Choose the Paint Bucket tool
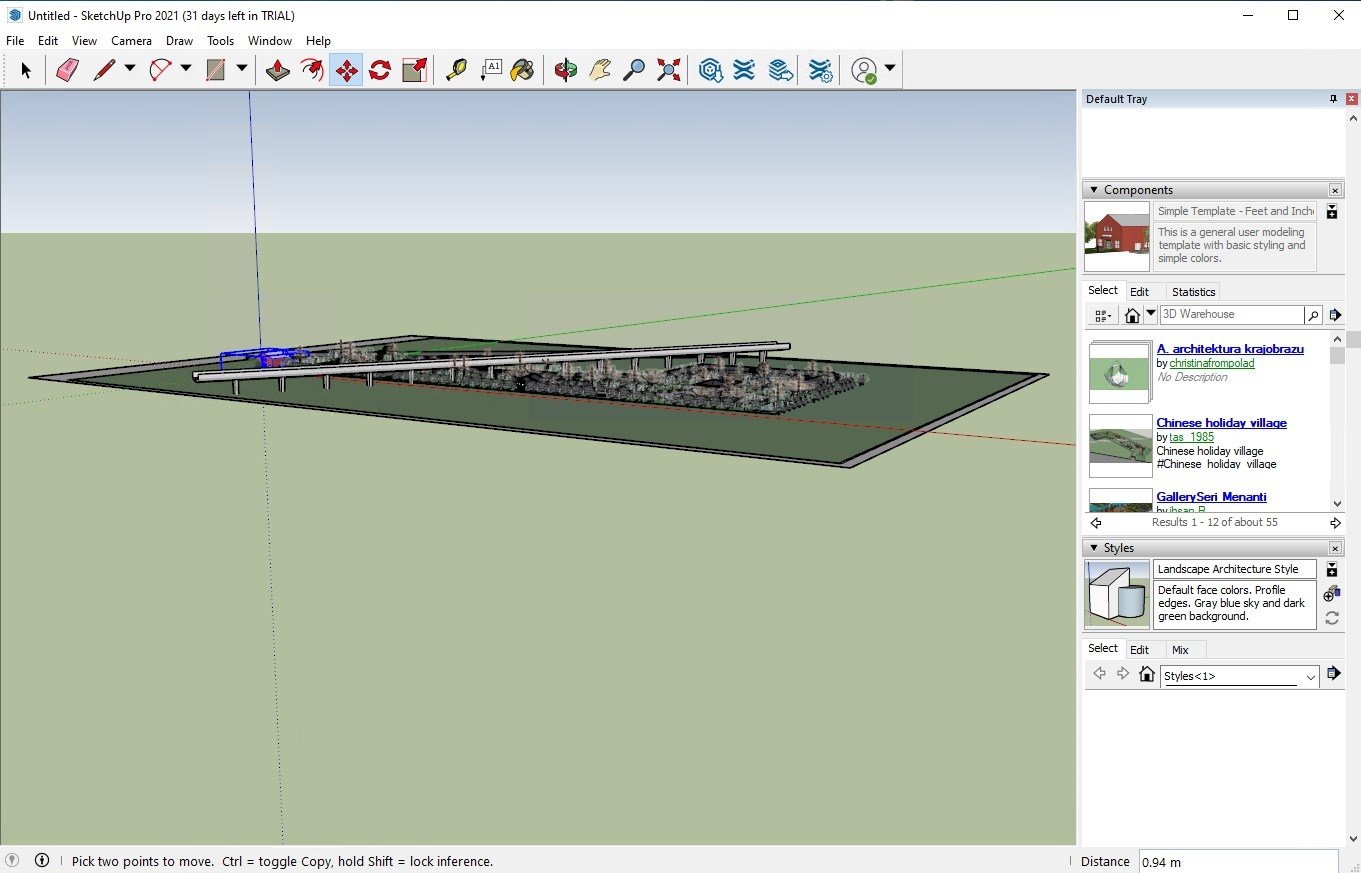The image size is (1361, 873). pos(523,70)
